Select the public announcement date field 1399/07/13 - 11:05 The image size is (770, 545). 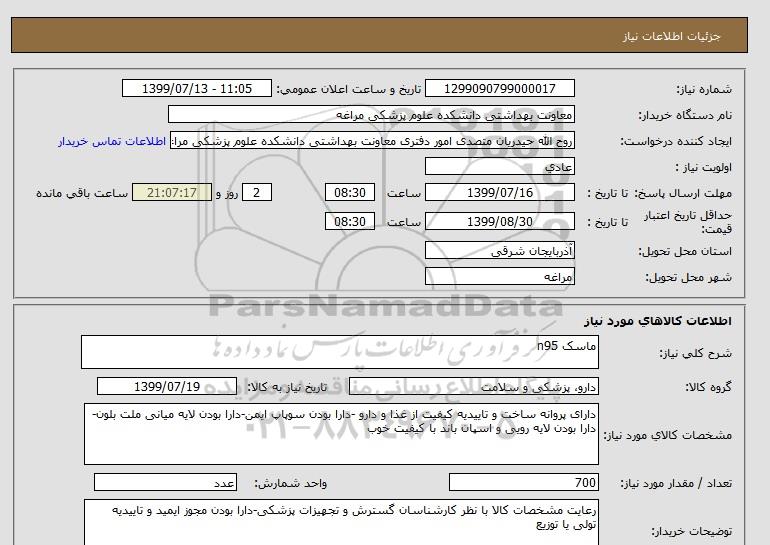tap(196, 88)
